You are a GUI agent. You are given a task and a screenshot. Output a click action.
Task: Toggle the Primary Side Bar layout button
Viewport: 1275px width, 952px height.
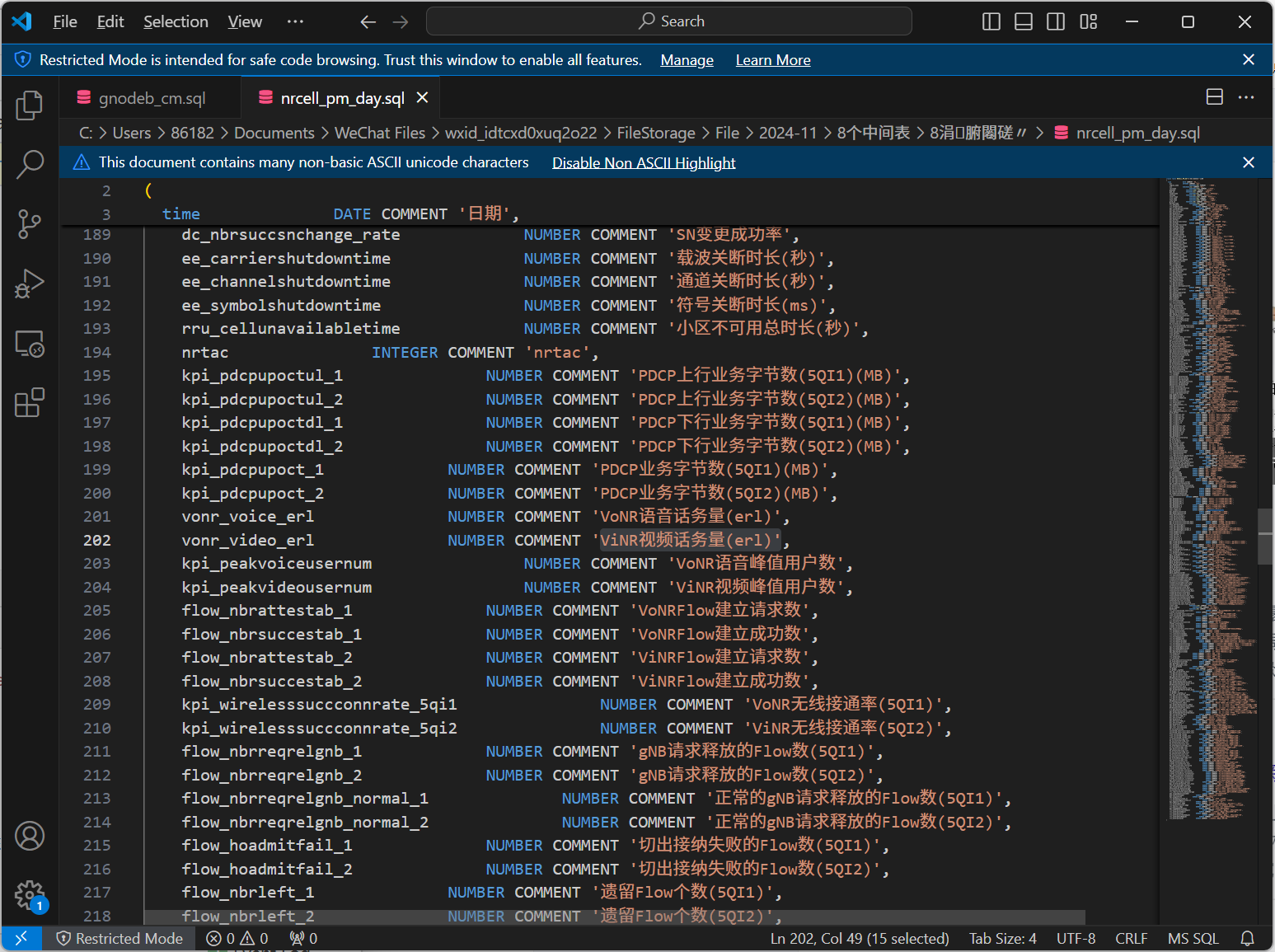(991, 21)
